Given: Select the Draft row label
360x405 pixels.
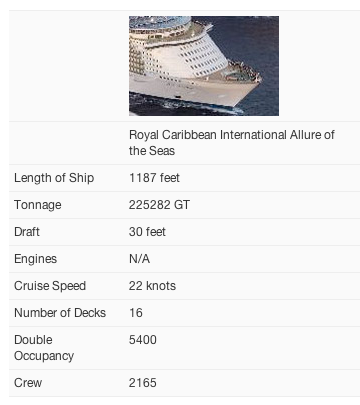Looking at the screenshot, I should click(27, 232).
